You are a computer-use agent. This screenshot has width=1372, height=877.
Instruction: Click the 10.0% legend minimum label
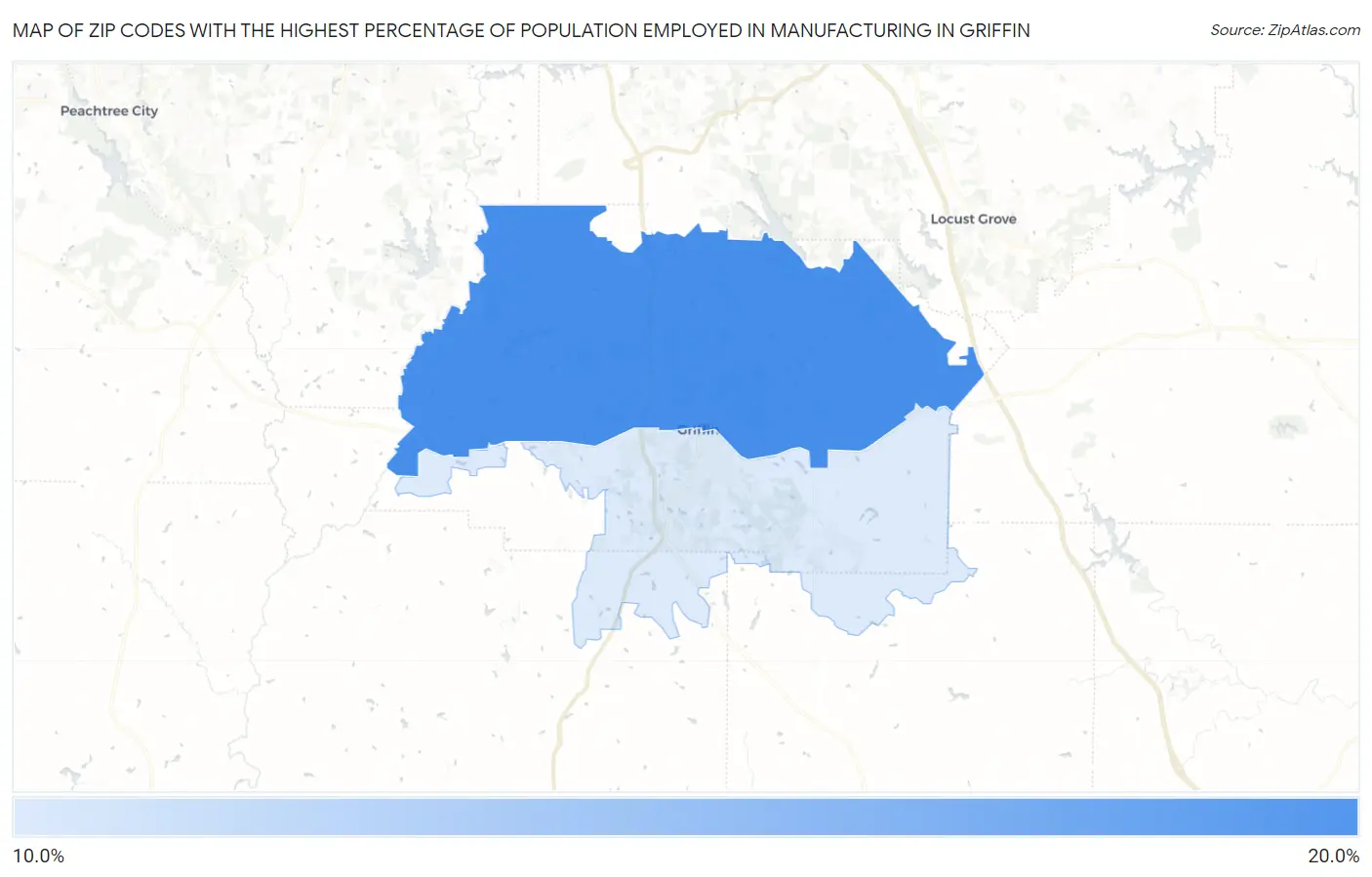[38, 857]
